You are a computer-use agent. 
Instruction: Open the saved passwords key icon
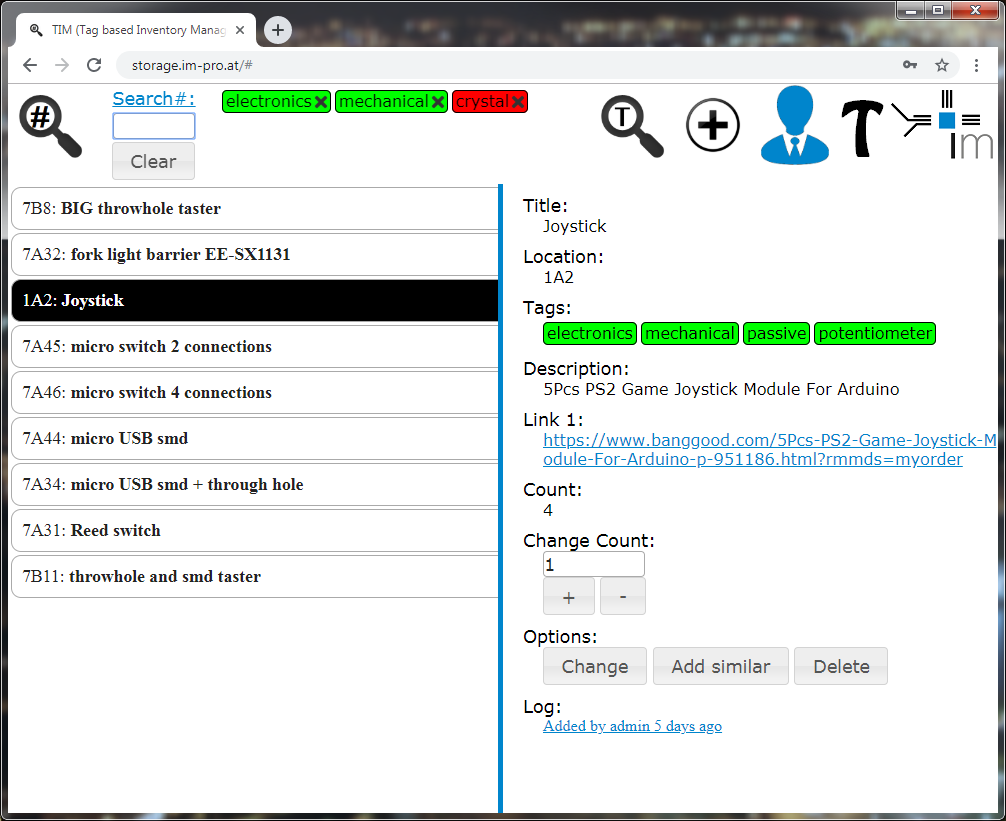pyautogui.click(x=910, y=65)
